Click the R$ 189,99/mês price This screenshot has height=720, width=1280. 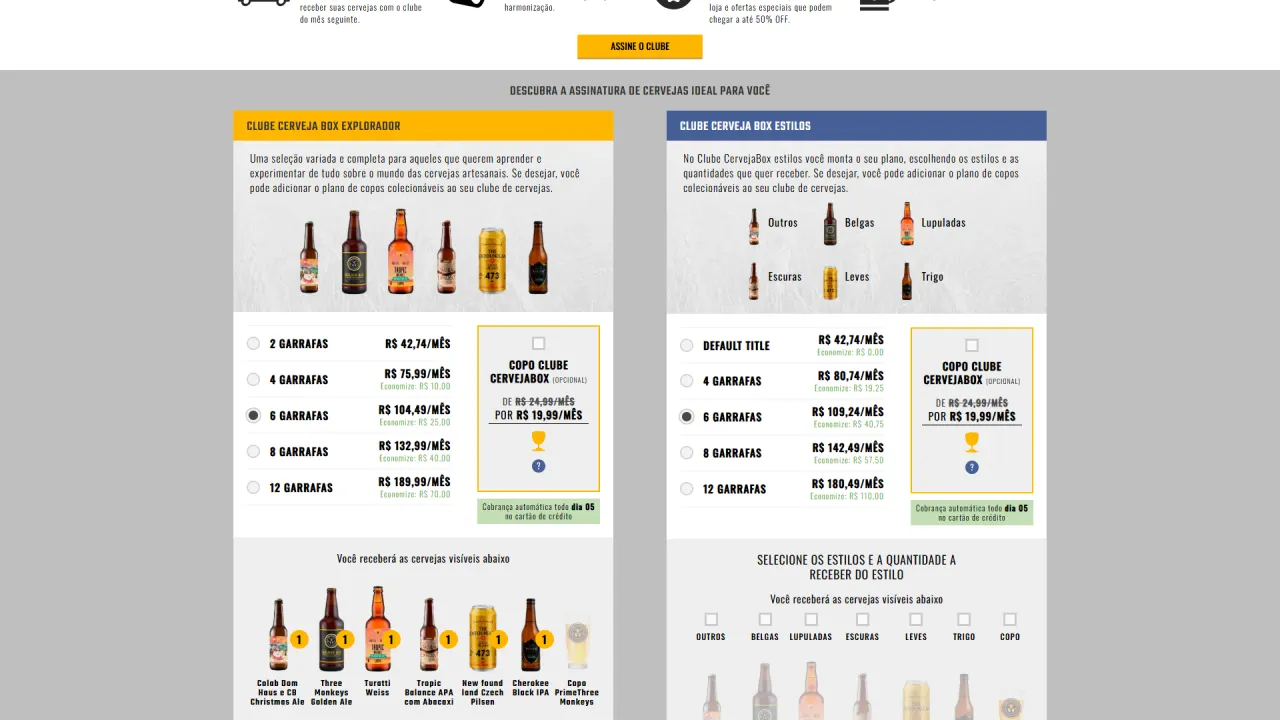pos(414,482)
